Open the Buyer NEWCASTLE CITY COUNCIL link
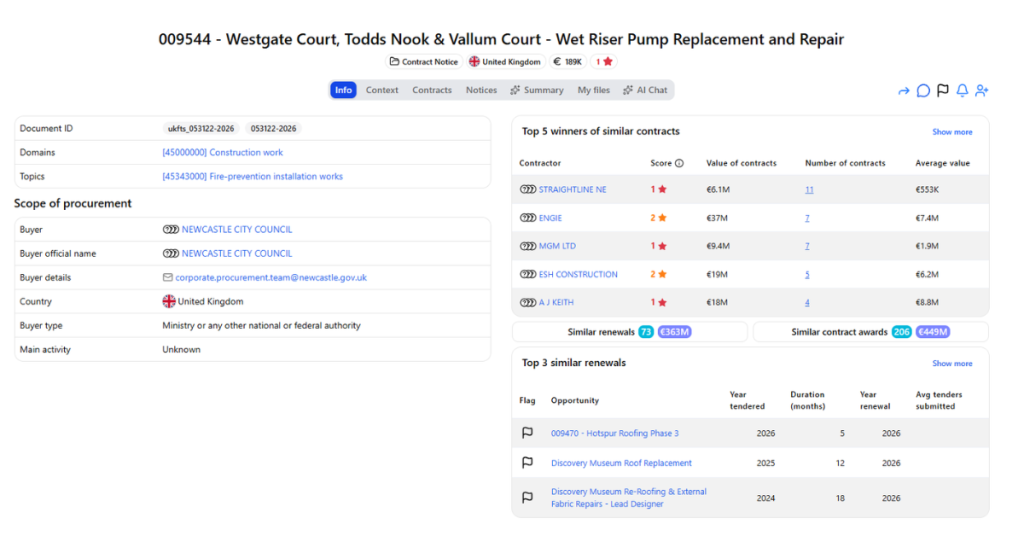 coord(237,229)
